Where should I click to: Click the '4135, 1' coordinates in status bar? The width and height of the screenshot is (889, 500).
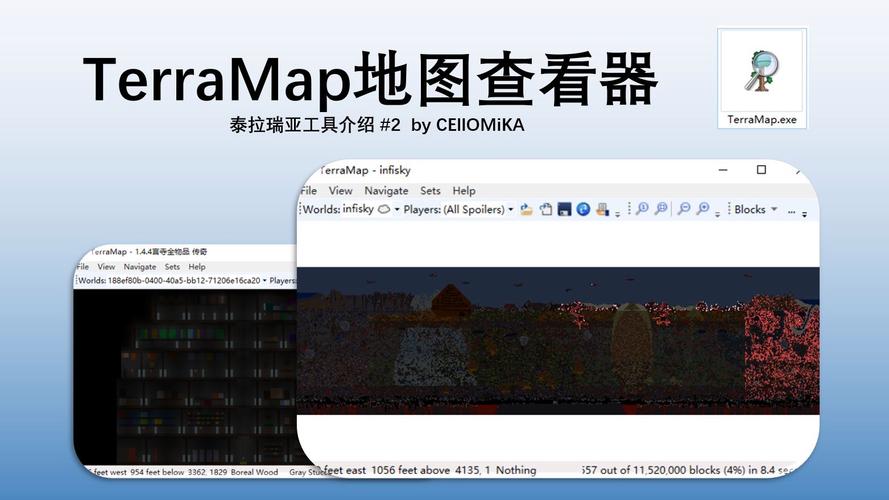(472, 470)
